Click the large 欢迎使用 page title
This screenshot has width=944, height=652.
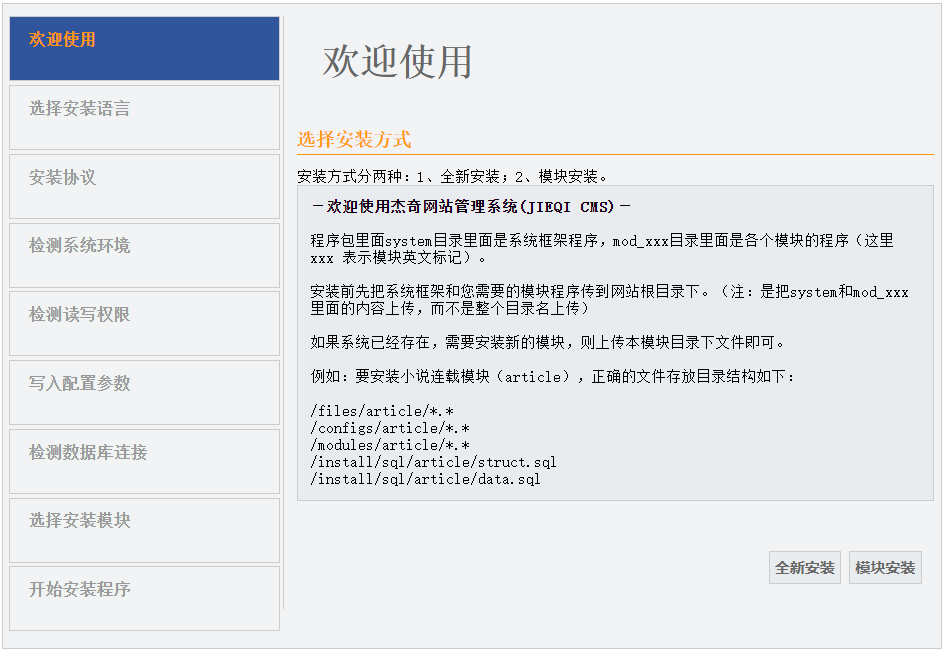click(x=397, y=62)
